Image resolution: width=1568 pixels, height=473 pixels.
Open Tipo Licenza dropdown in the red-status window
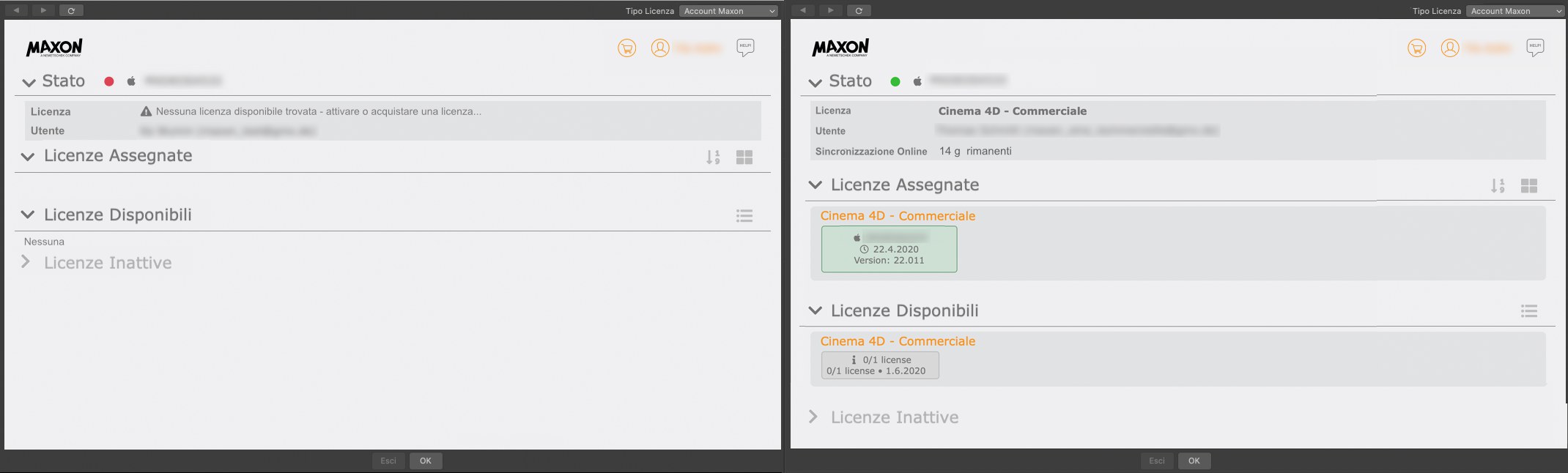pos(728,11)
